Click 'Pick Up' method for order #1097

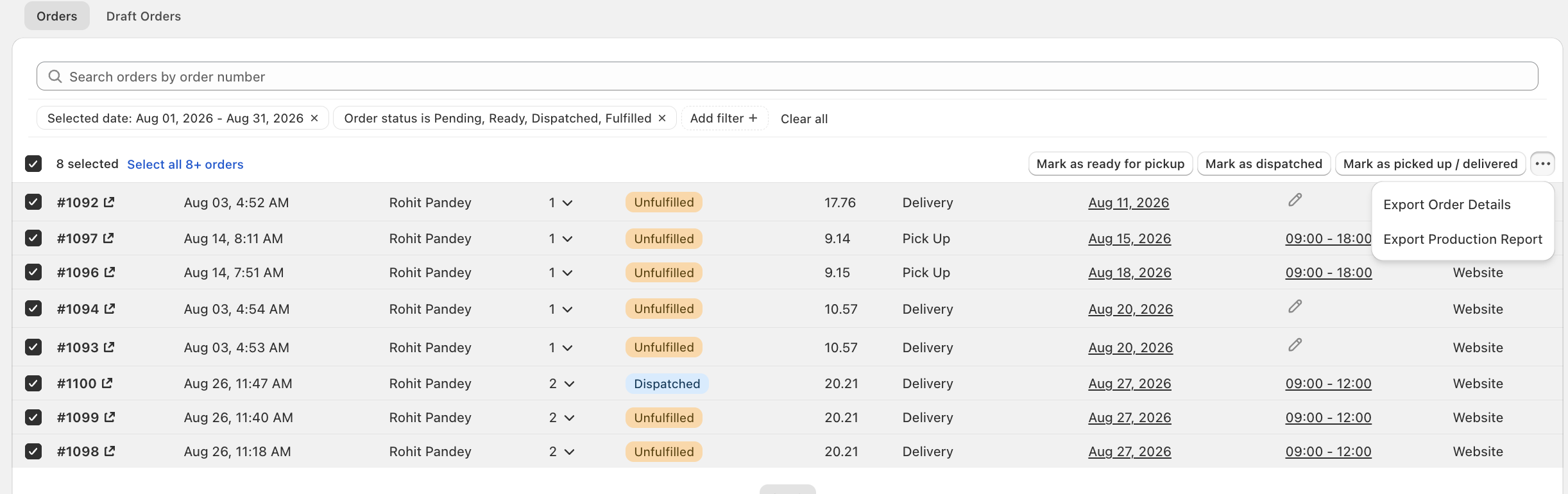[926, 239]
